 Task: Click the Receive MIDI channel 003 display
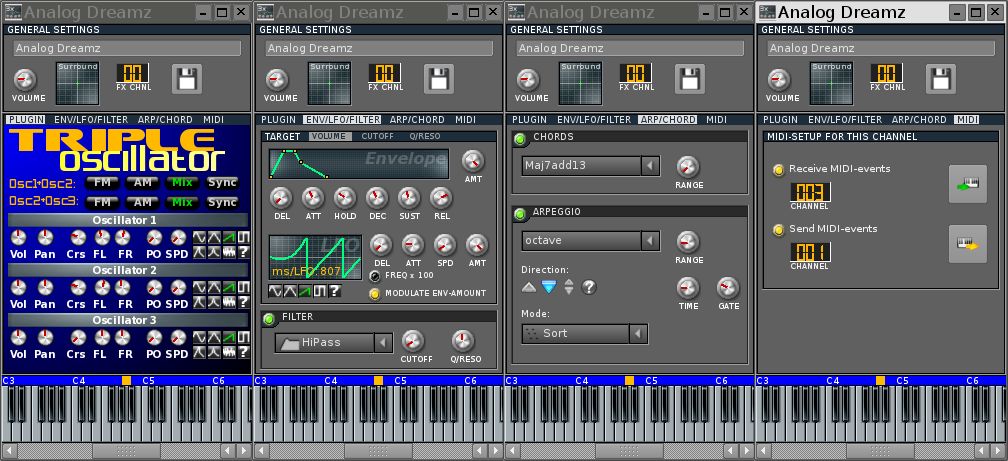(x=810, y=192)
